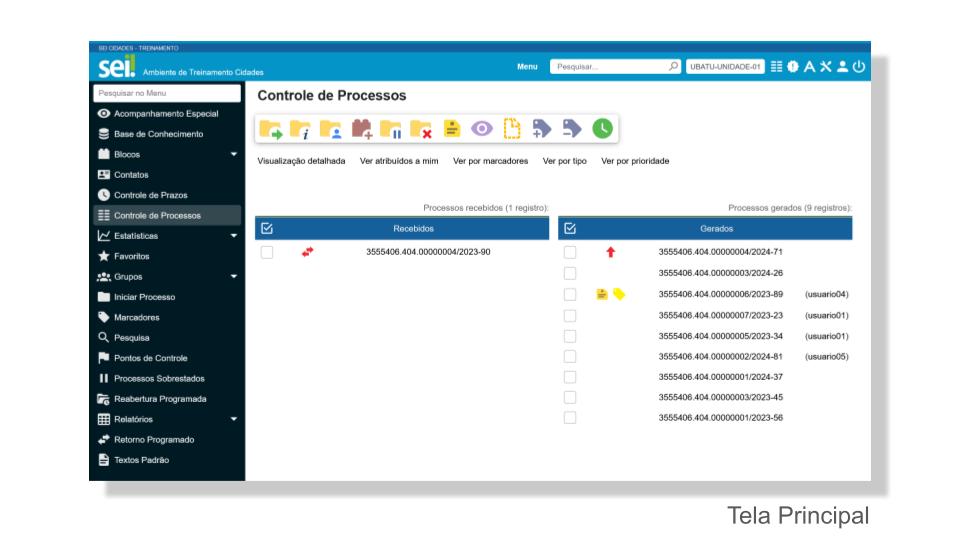Open Textos Padrão in sidebar

167,460
